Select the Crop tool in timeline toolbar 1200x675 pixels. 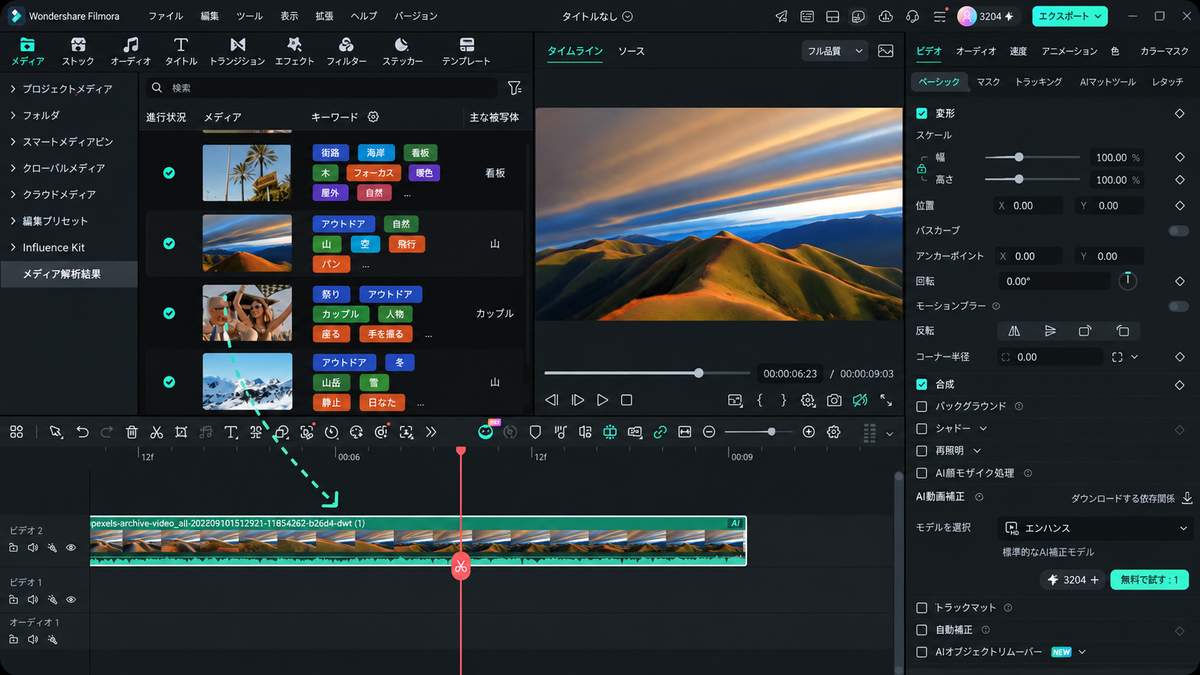181,432
